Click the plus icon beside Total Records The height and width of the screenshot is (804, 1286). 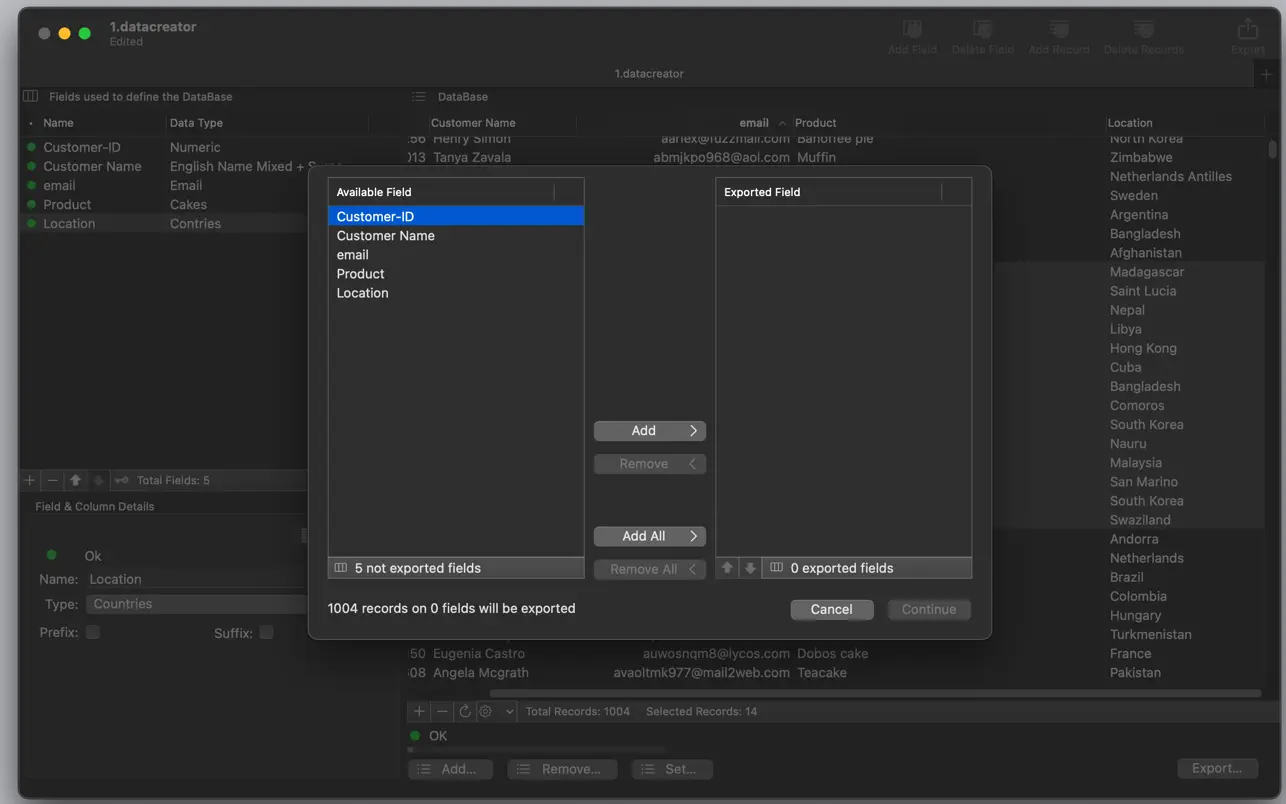[419, 712]
